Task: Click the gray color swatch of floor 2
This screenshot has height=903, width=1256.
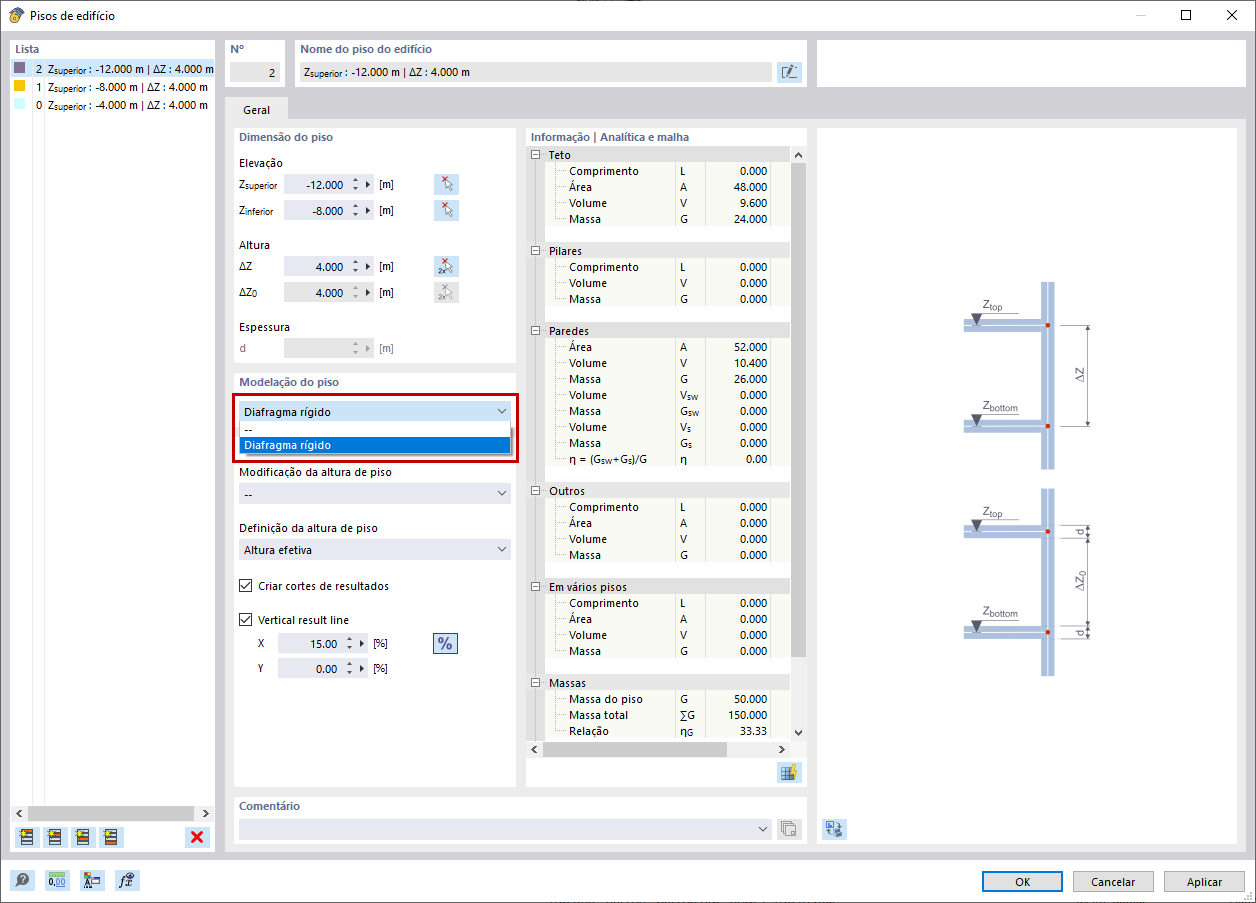Action: pos(19,68)
